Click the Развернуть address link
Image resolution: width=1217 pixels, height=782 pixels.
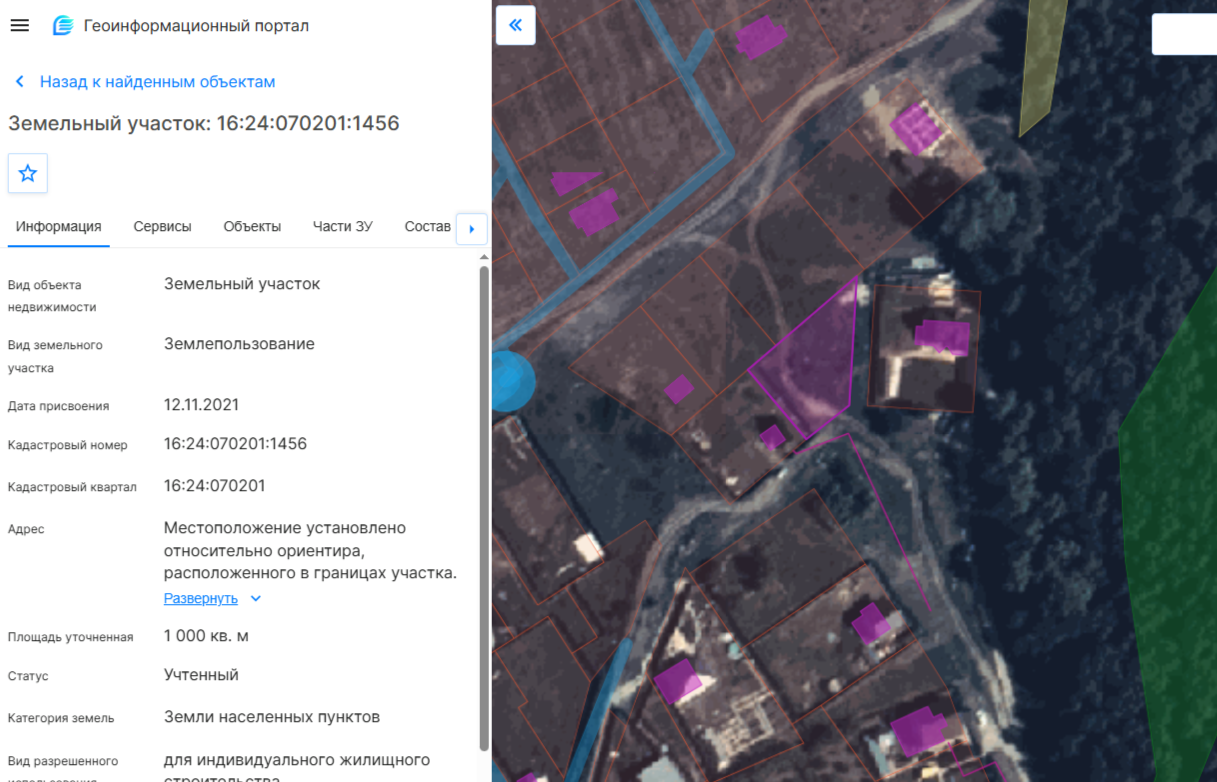click(201, 599)
